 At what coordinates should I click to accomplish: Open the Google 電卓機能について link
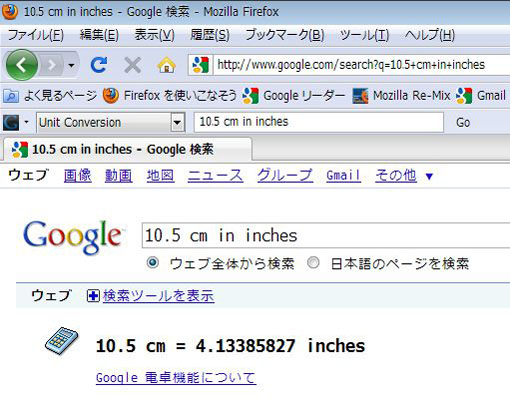(x=176, y=378)
